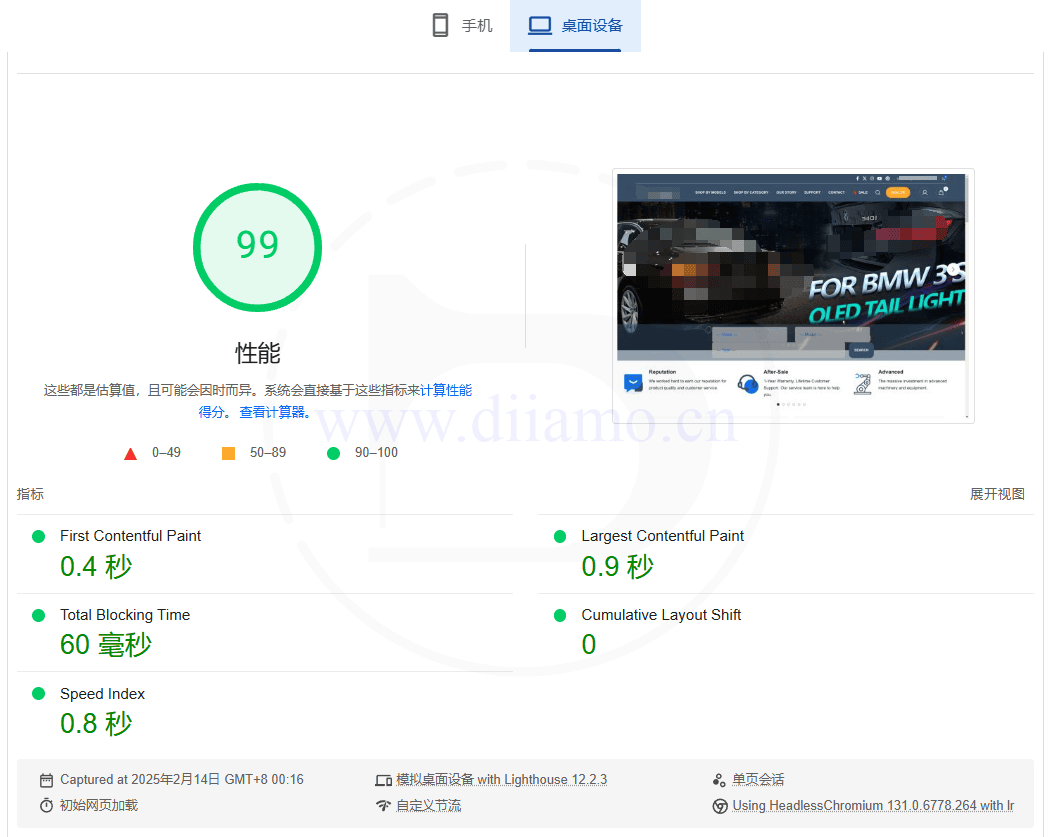Image resolution: width=1052 pixels, height=837 pixels.
Task: Click the green 90–100 legend circle
Action: pyautogui.click(x=334, y=453)
